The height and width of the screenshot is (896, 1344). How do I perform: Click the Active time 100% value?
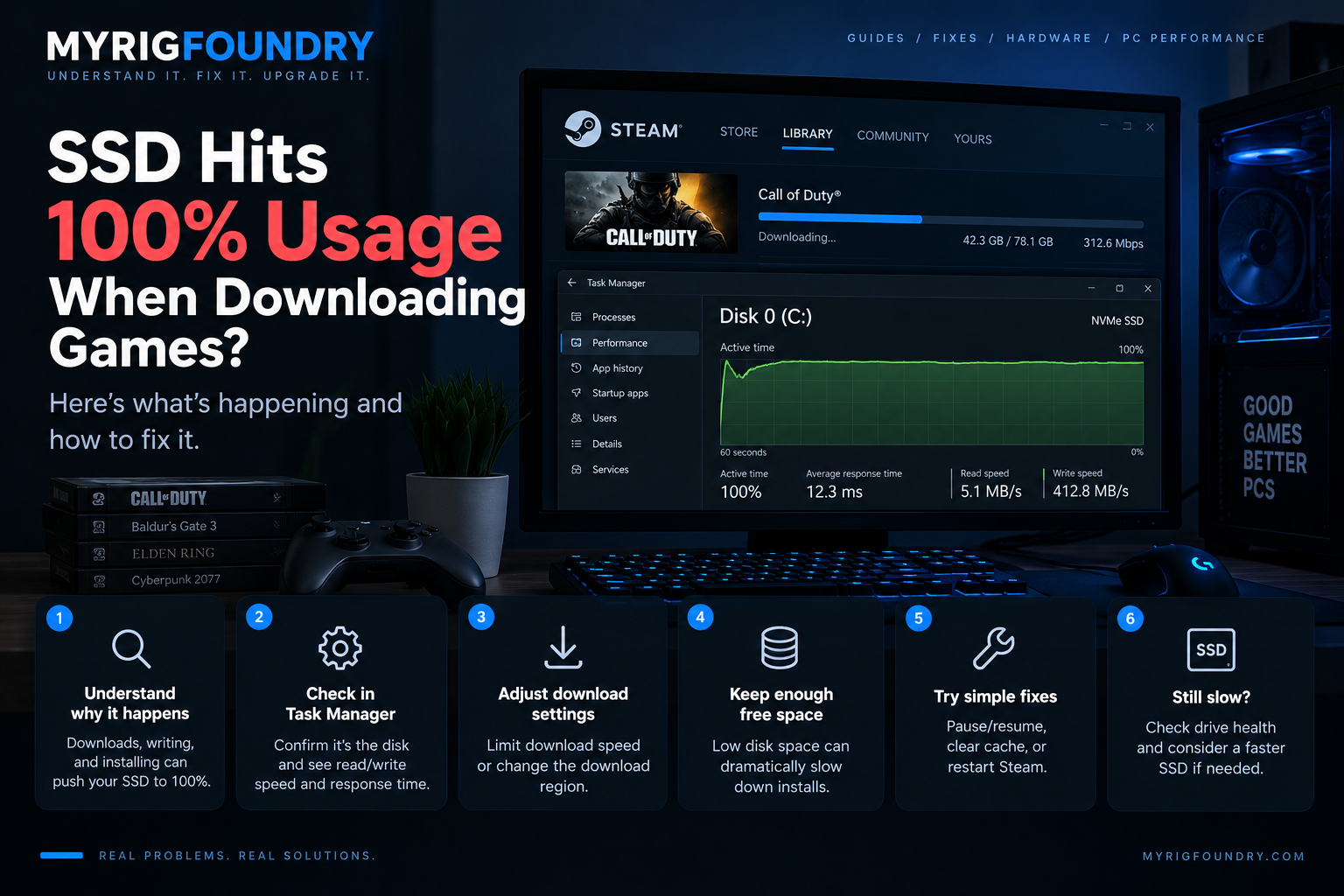pos(740,492)
